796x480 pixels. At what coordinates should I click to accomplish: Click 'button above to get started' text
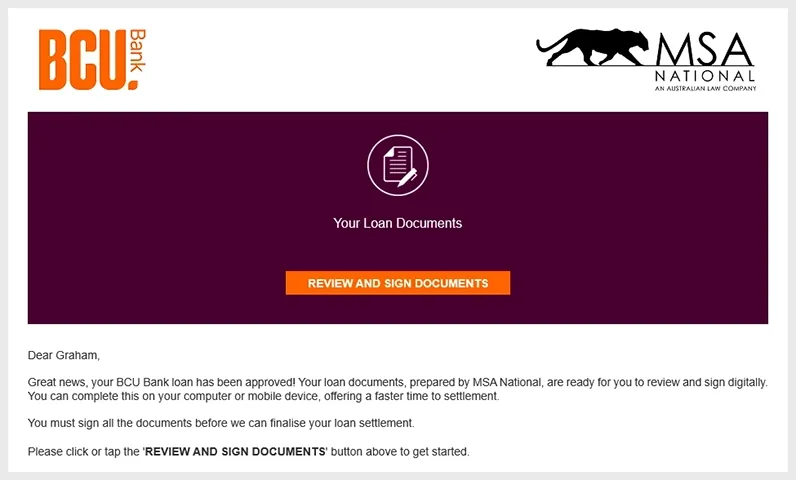400,452
